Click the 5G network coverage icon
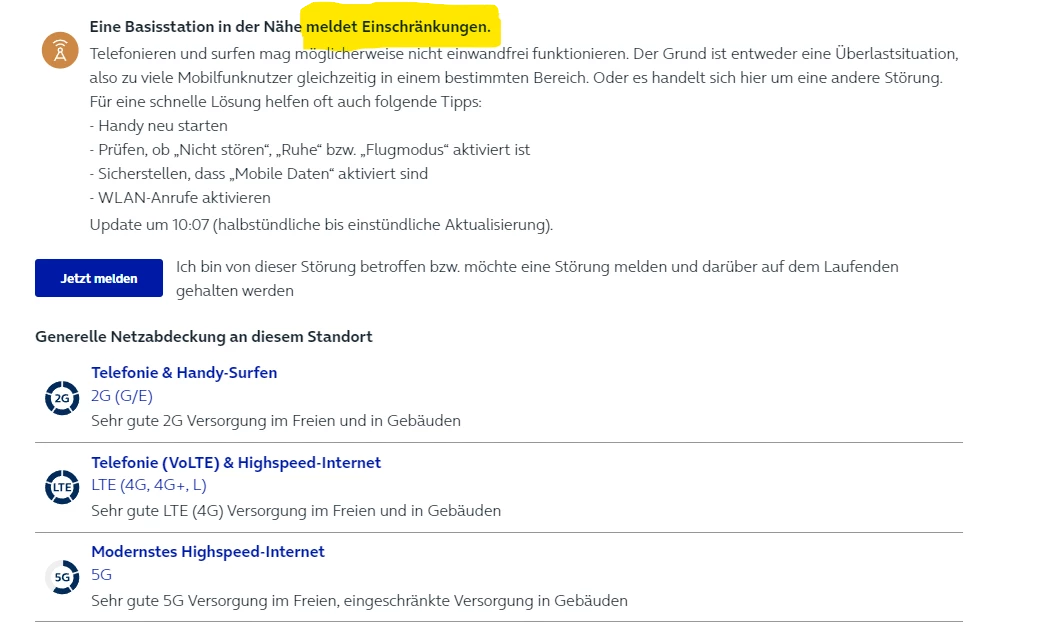 62,577
